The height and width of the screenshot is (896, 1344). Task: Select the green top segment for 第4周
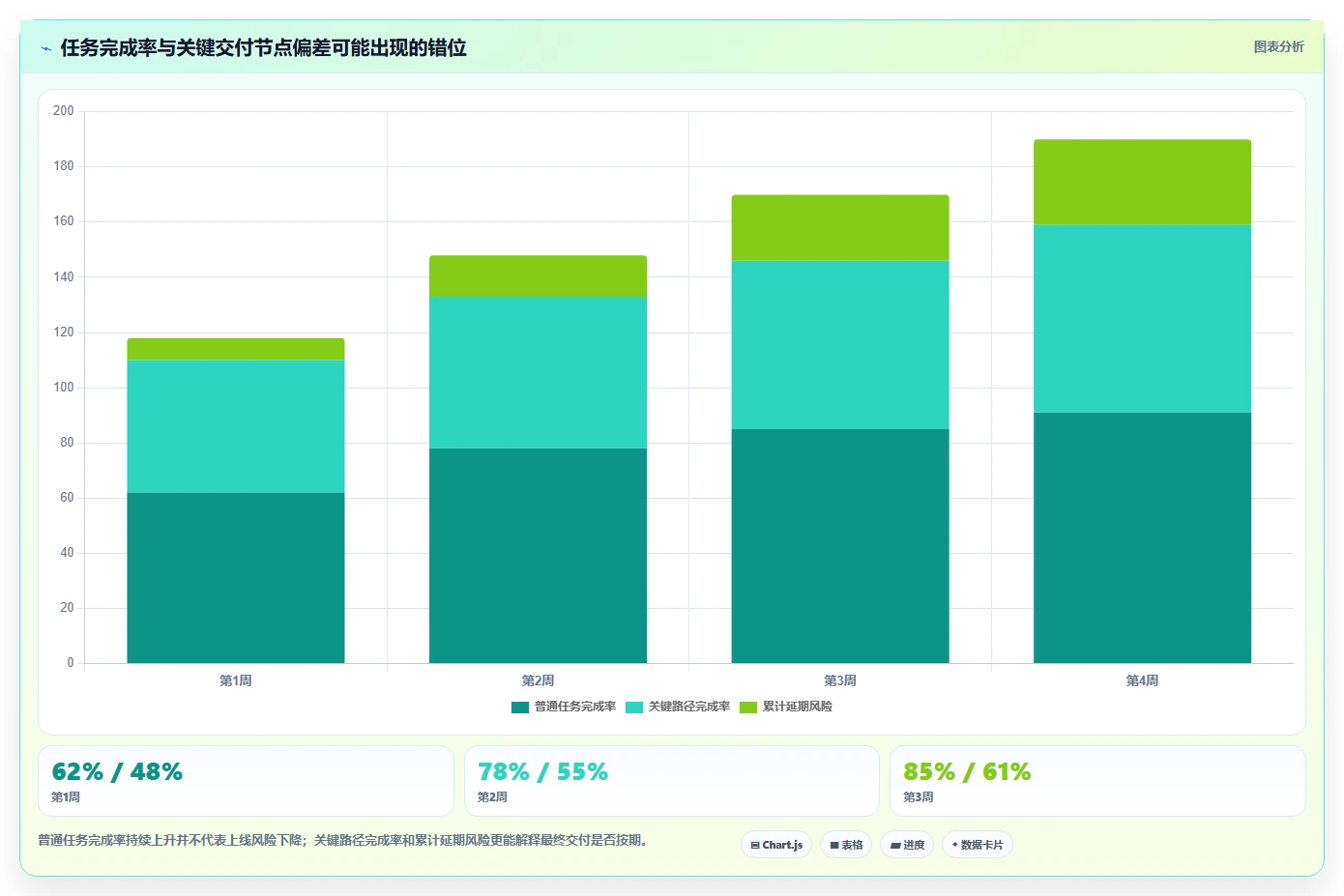1142,183
